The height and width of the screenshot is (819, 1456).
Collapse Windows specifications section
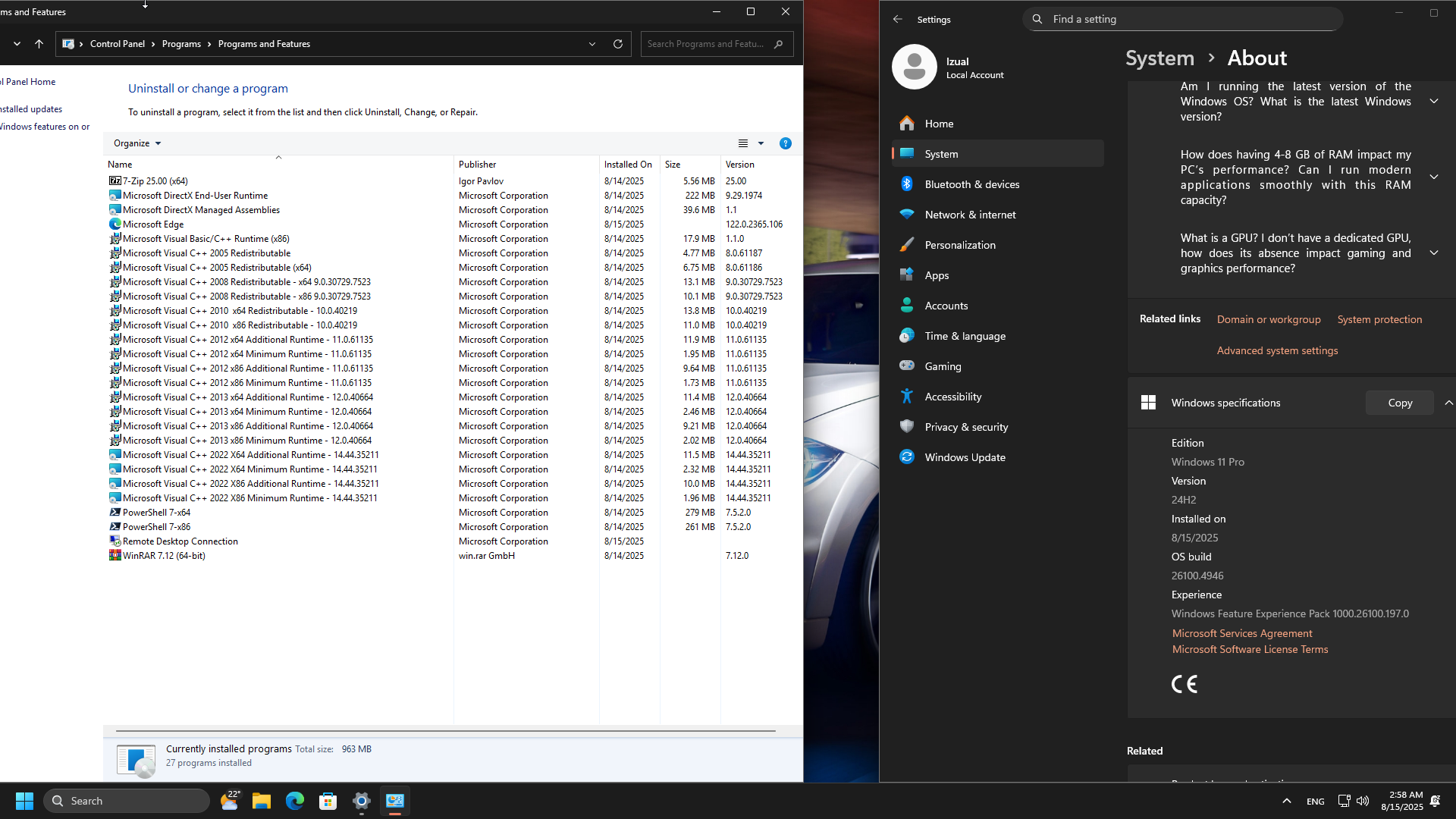(1448, 403)
